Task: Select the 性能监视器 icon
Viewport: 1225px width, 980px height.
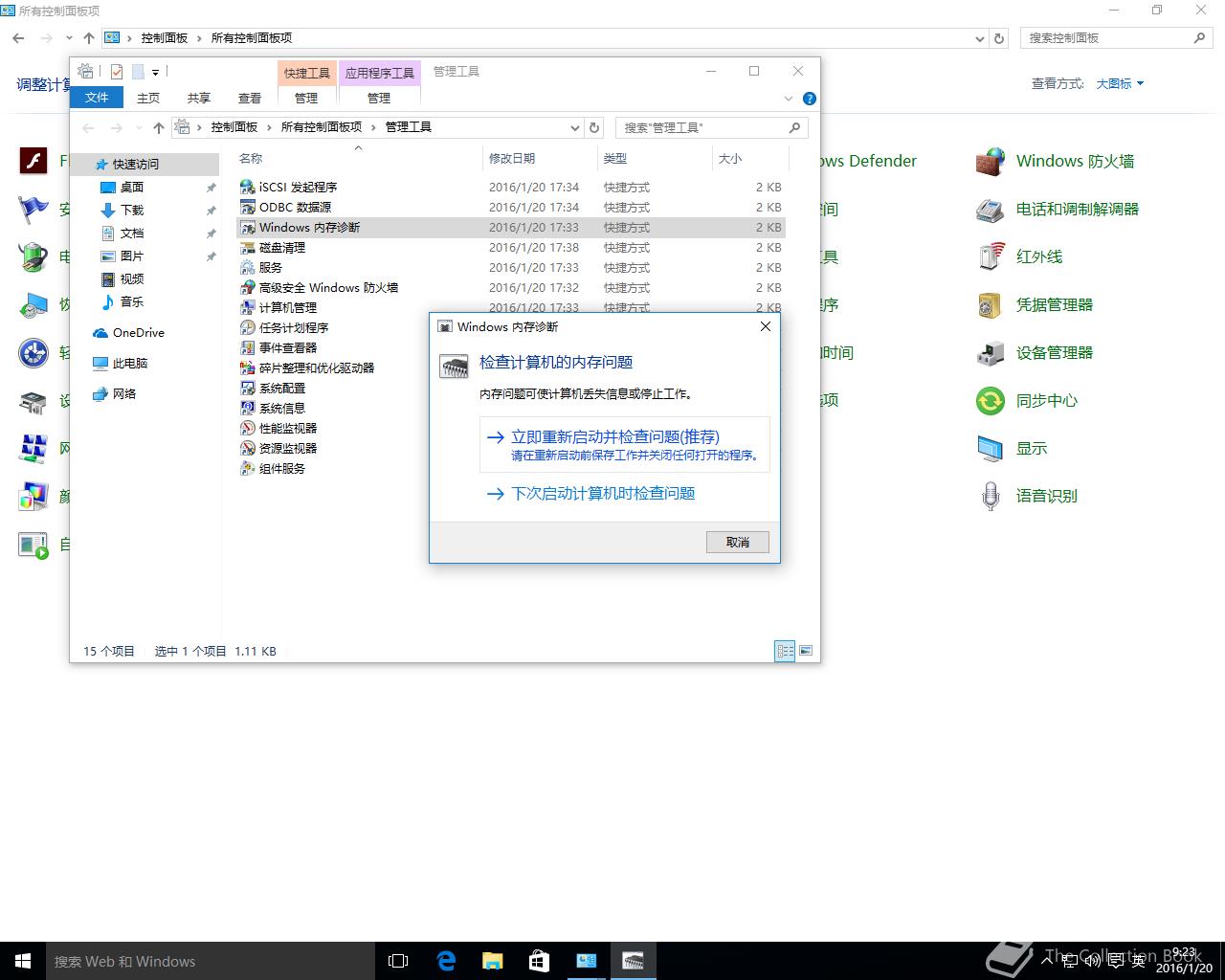Action: point(248,428)
